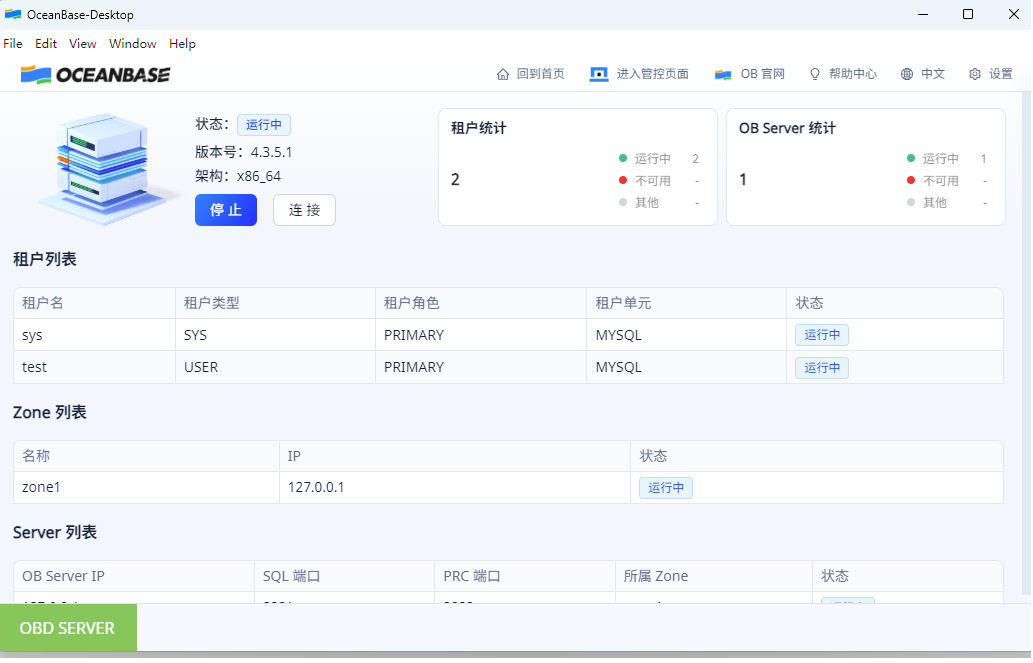
Task: Click the 连接 connect button
Action: click(x=304, y=210)
